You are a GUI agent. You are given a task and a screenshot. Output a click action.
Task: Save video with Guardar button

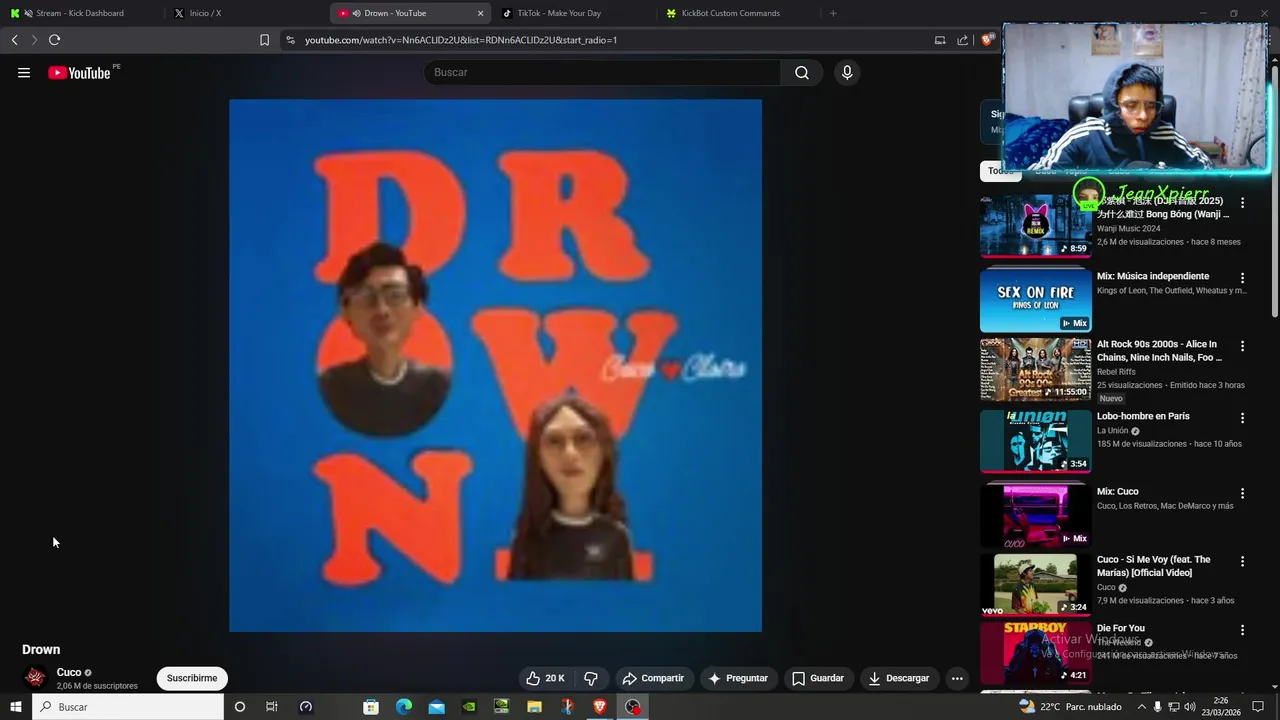tap(818, 678)
